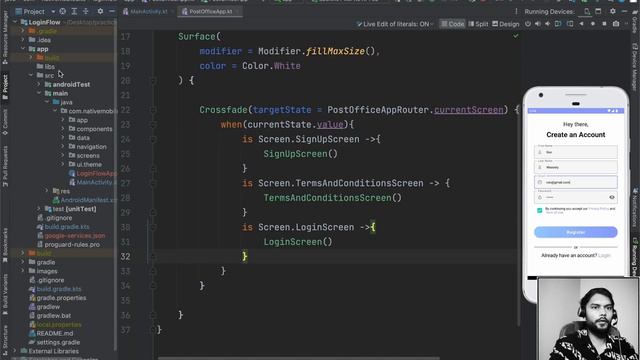Image resolution: width=640 pixels, height=360 pixels.
Task: Toggle terms acceptance checkbox in emulator
Action: click(x=540, y=210)
